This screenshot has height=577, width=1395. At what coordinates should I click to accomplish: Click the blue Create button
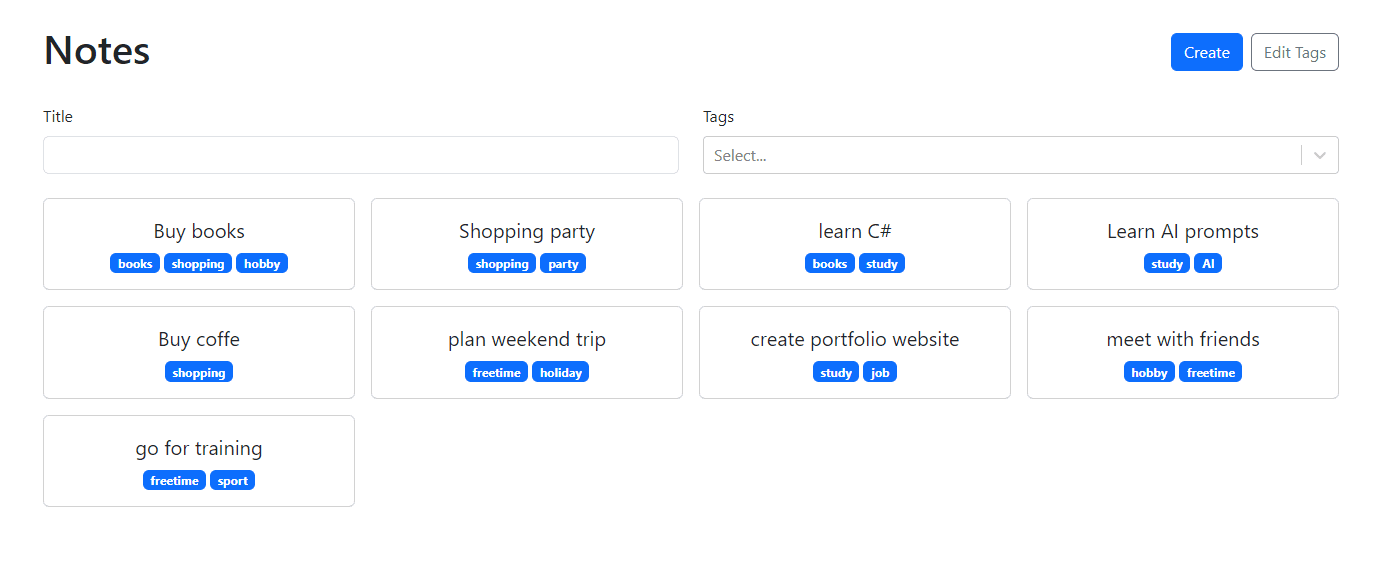1206,52
